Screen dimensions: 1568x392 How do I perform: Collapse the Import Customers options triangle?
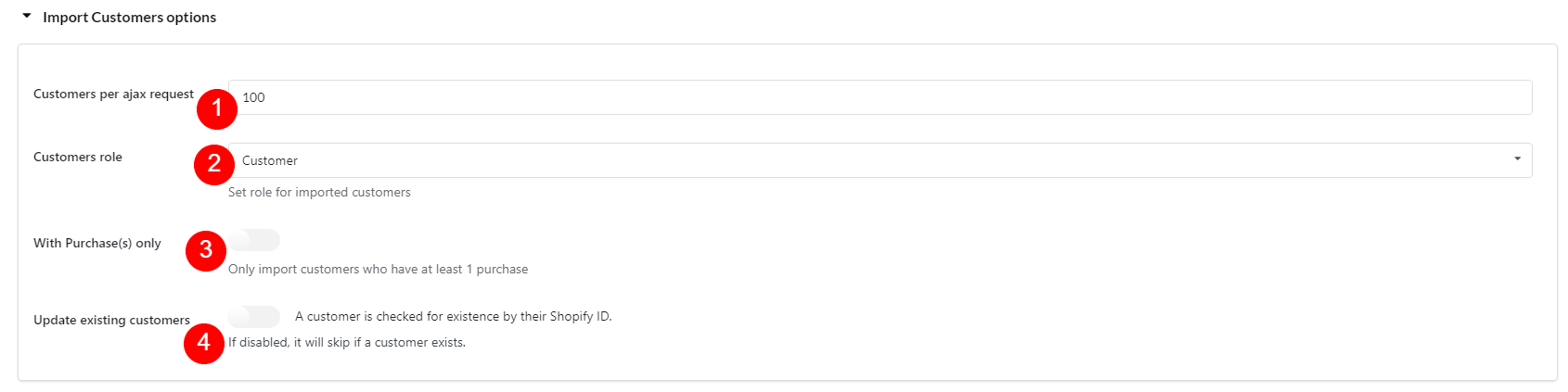pyautogui.click(x=27, y=17)
